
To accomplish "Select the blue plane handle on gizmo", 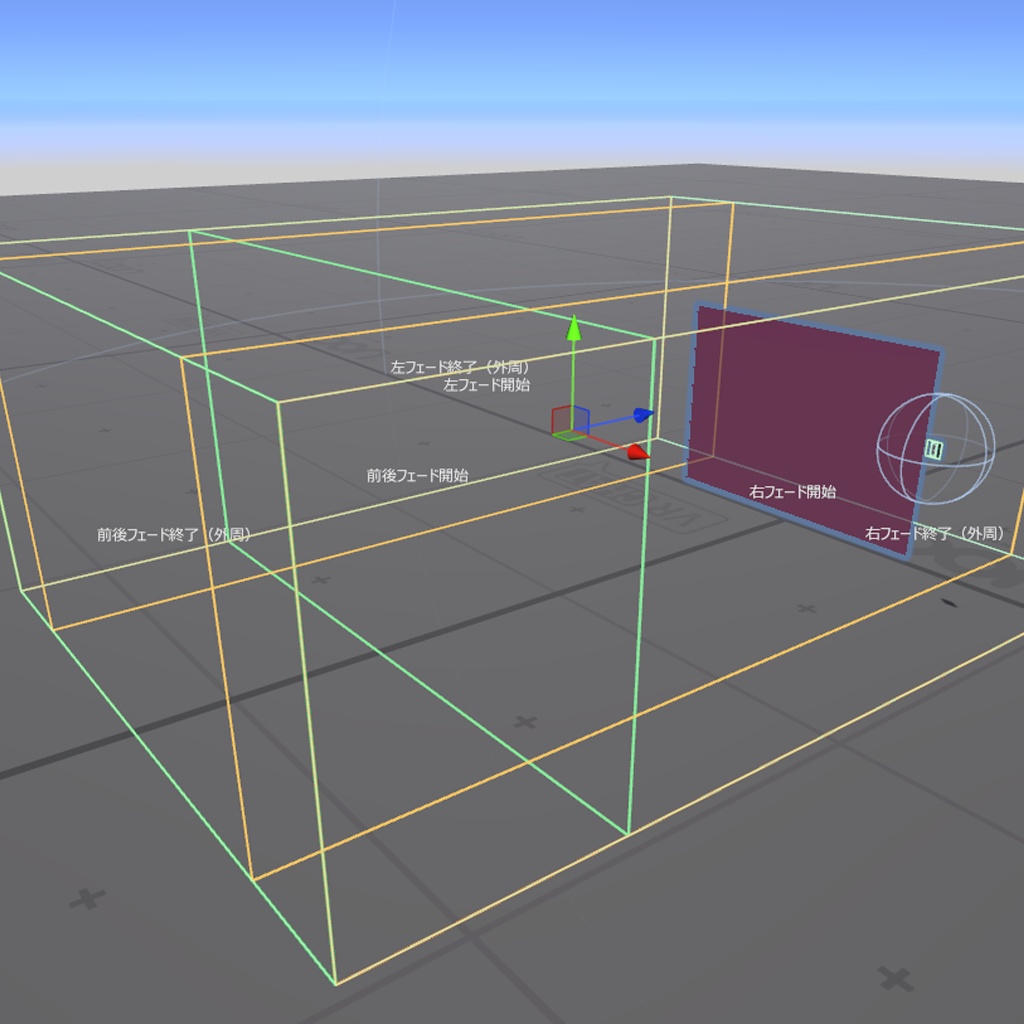I will tap(581, 418).
